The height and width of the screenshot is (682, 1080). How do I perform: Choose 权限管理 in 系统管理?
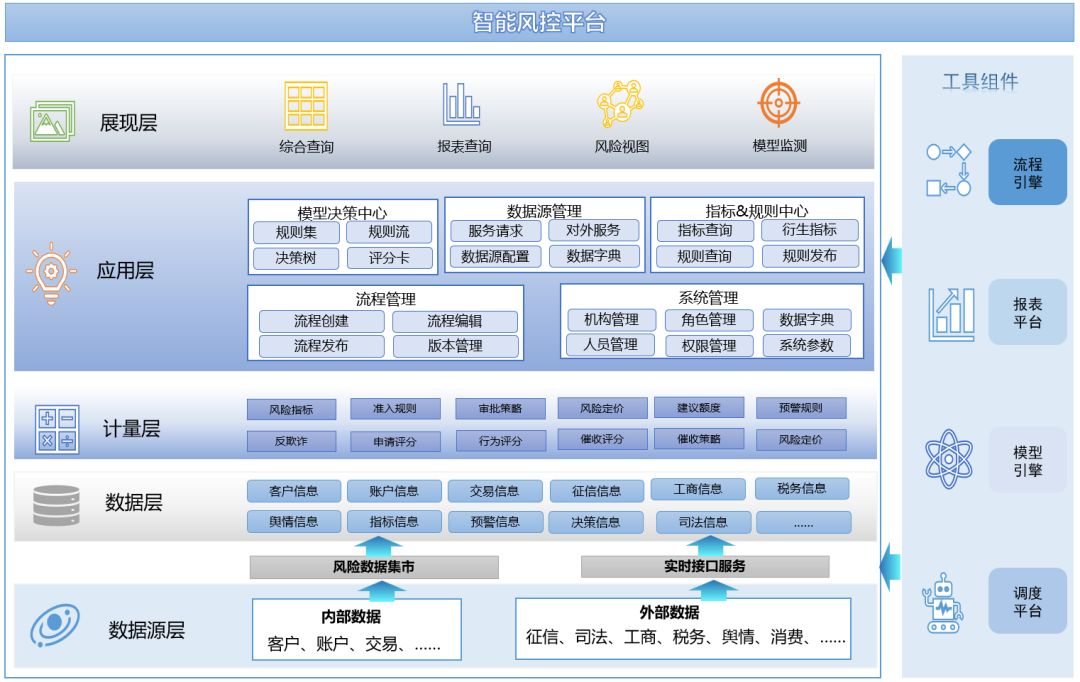708,345
